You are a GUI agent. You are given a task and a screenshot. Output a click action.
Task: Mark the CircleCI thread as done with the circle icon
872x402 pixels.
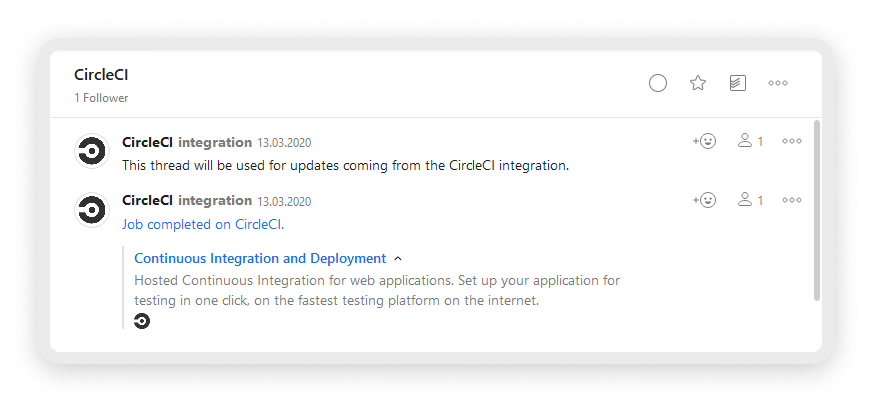click(x=657, y=83)
